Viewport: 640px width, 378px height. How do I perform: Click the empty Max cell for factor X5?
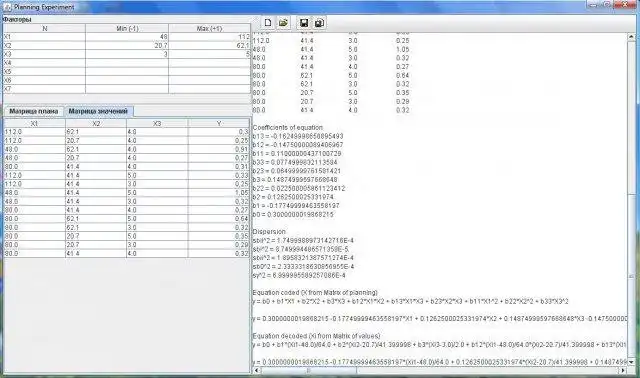(209, 72)
